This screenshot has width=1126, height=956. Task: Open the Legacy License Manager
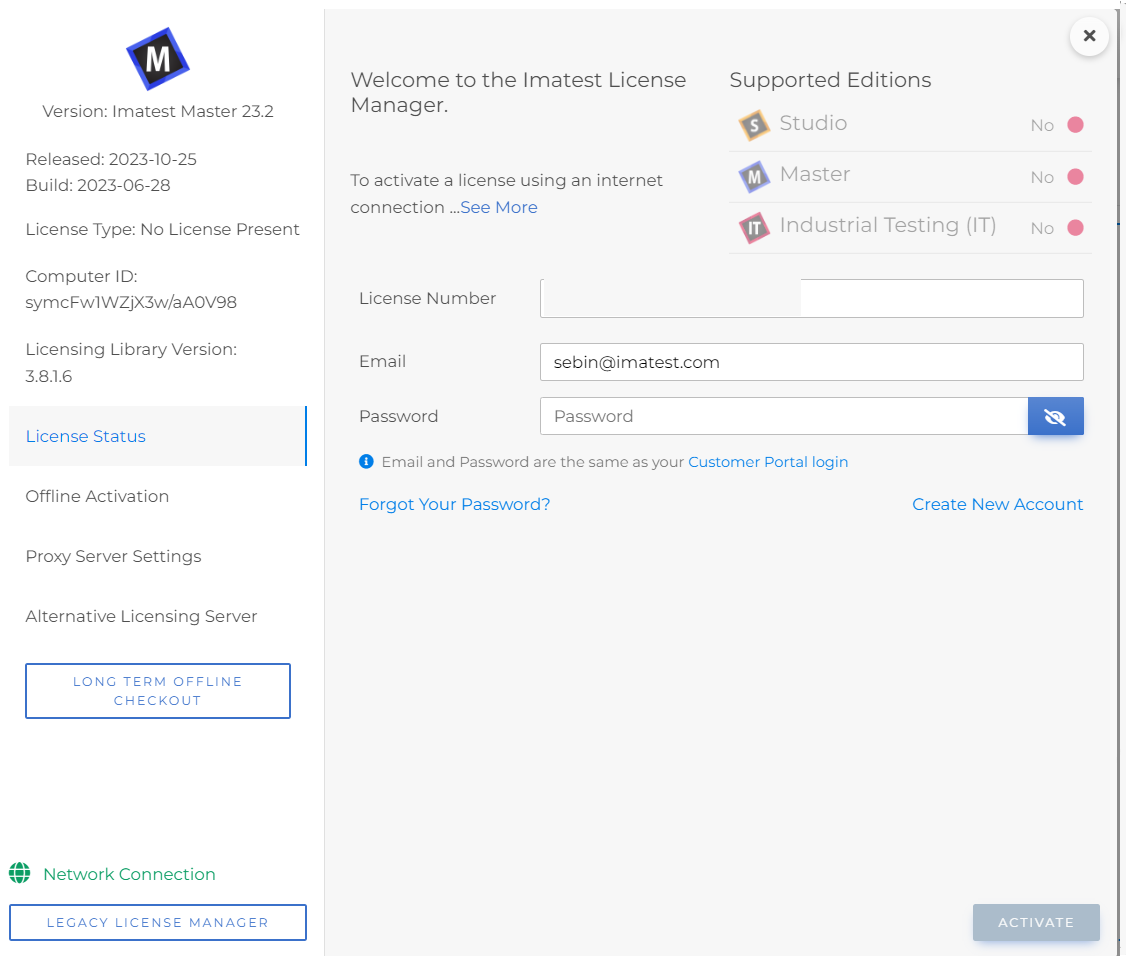coord(158,922)
